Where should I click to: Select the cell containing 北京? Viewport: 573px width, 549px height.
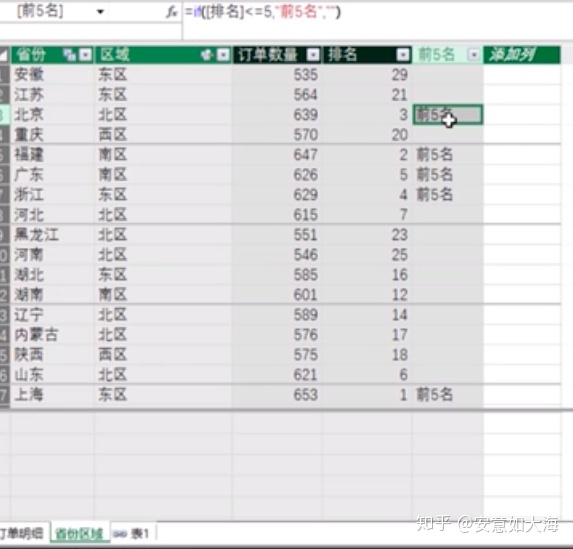(53, 115)
